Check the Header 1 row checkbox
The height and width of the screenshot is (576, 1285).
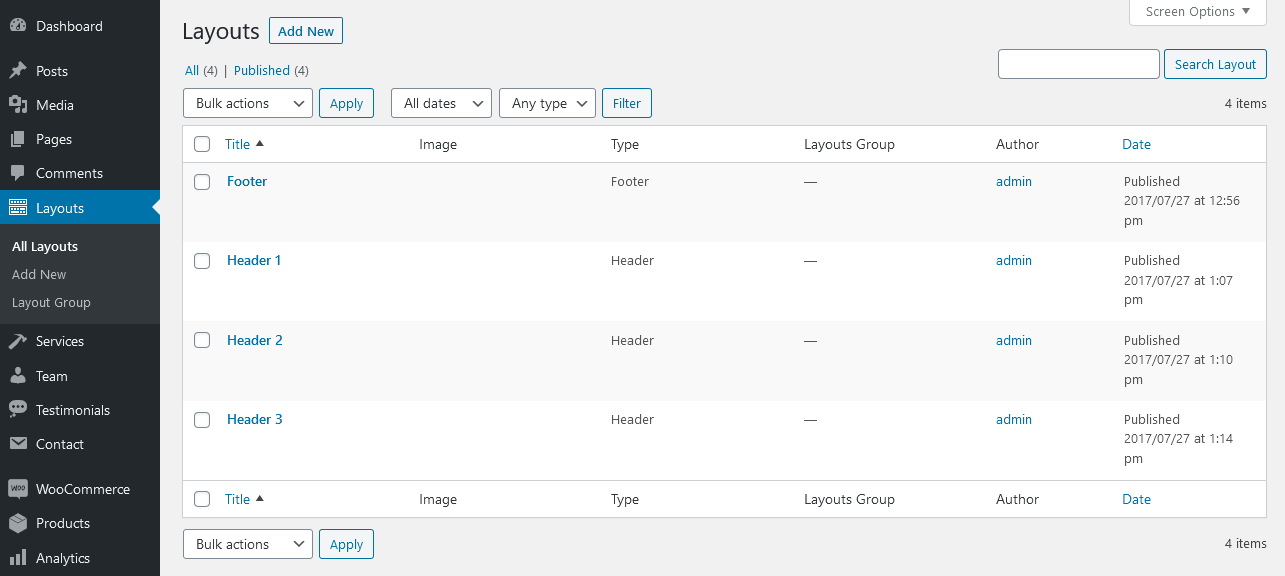tap(202, 261)
